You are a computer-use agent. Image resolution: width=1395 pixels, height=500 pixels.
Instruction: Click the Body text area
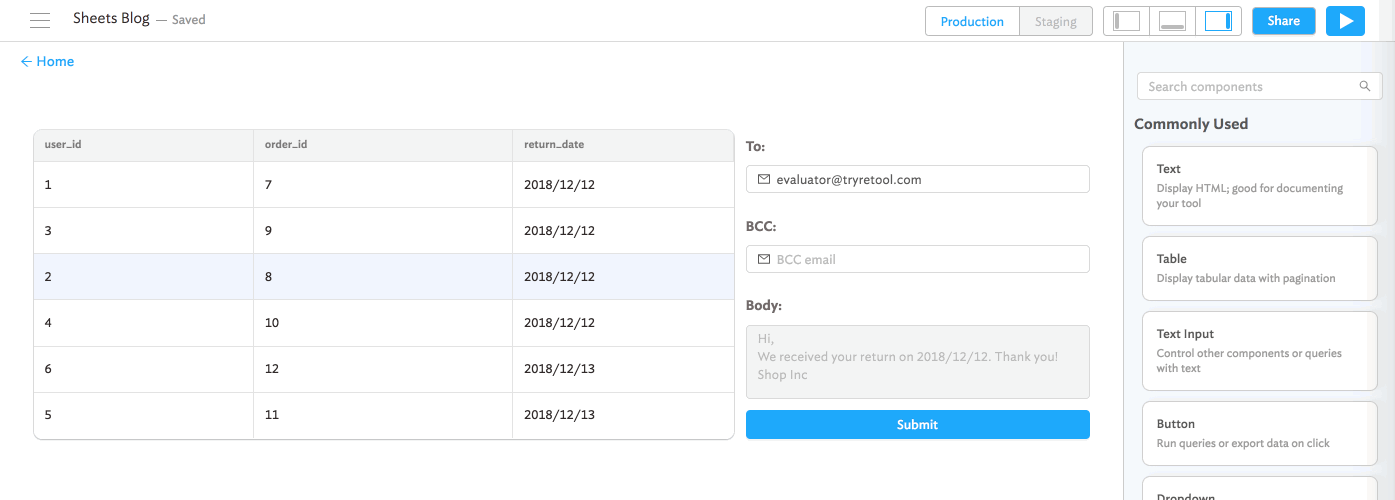(x=917, y=362)
